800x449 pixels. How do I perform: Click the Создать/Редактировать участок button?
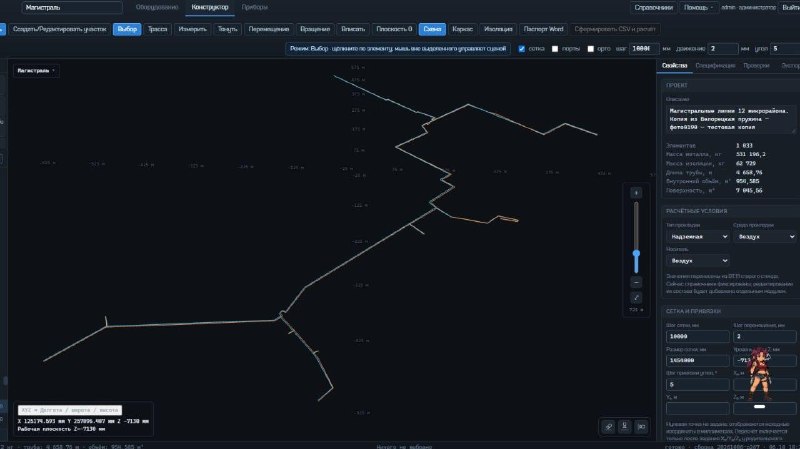pyautogui.click(x=60, y=29)
